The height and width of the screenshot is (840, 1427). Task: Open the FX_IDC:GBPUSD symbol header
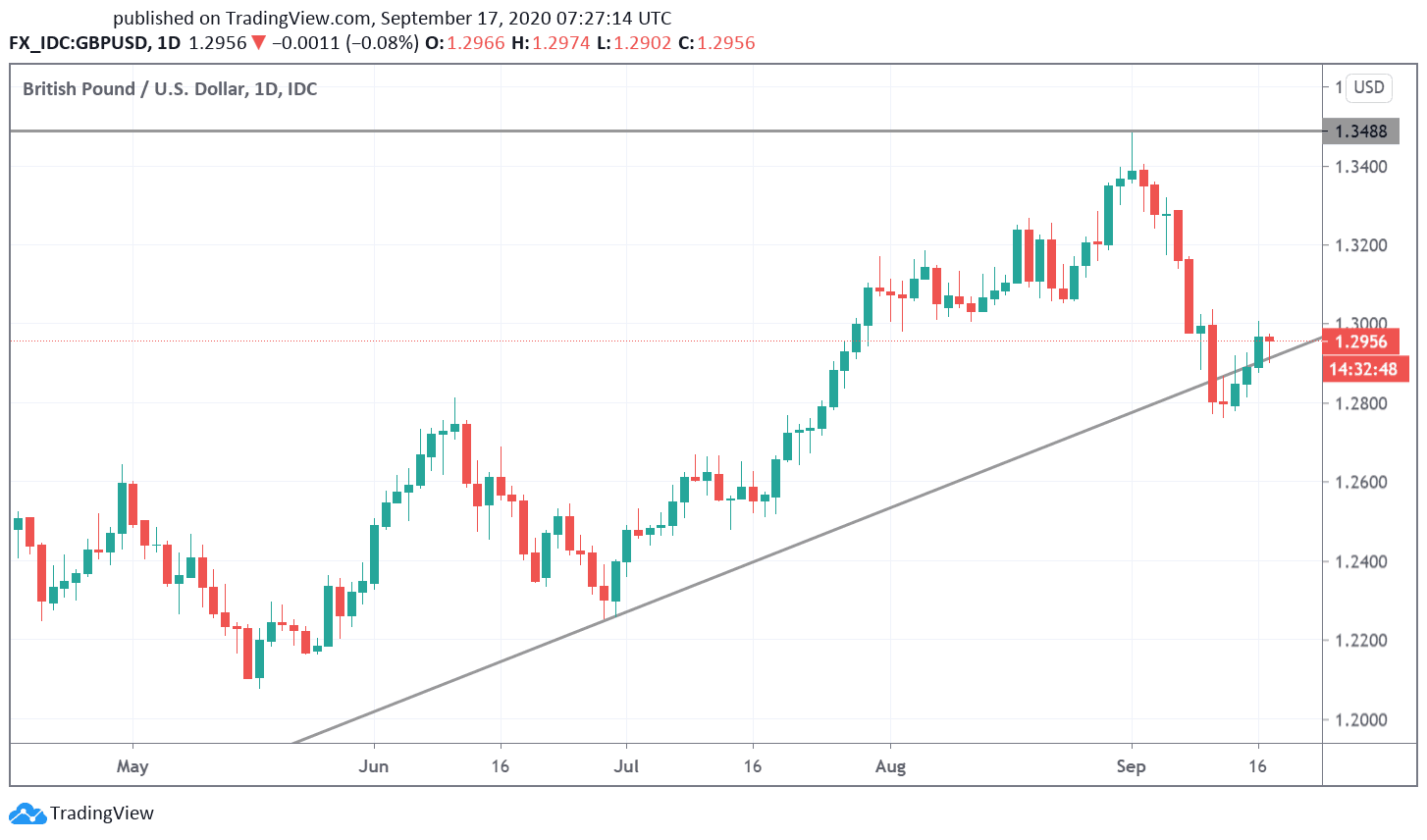(x=80, y=43)
